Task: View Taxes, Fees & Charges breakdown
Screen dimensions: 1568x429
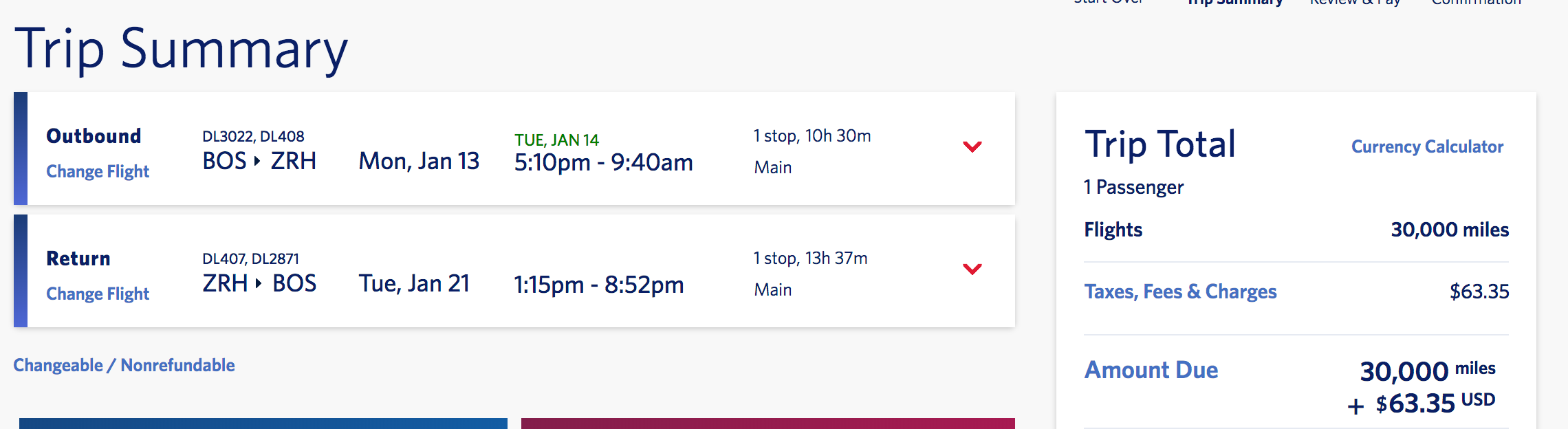Action: point(1180,291)
